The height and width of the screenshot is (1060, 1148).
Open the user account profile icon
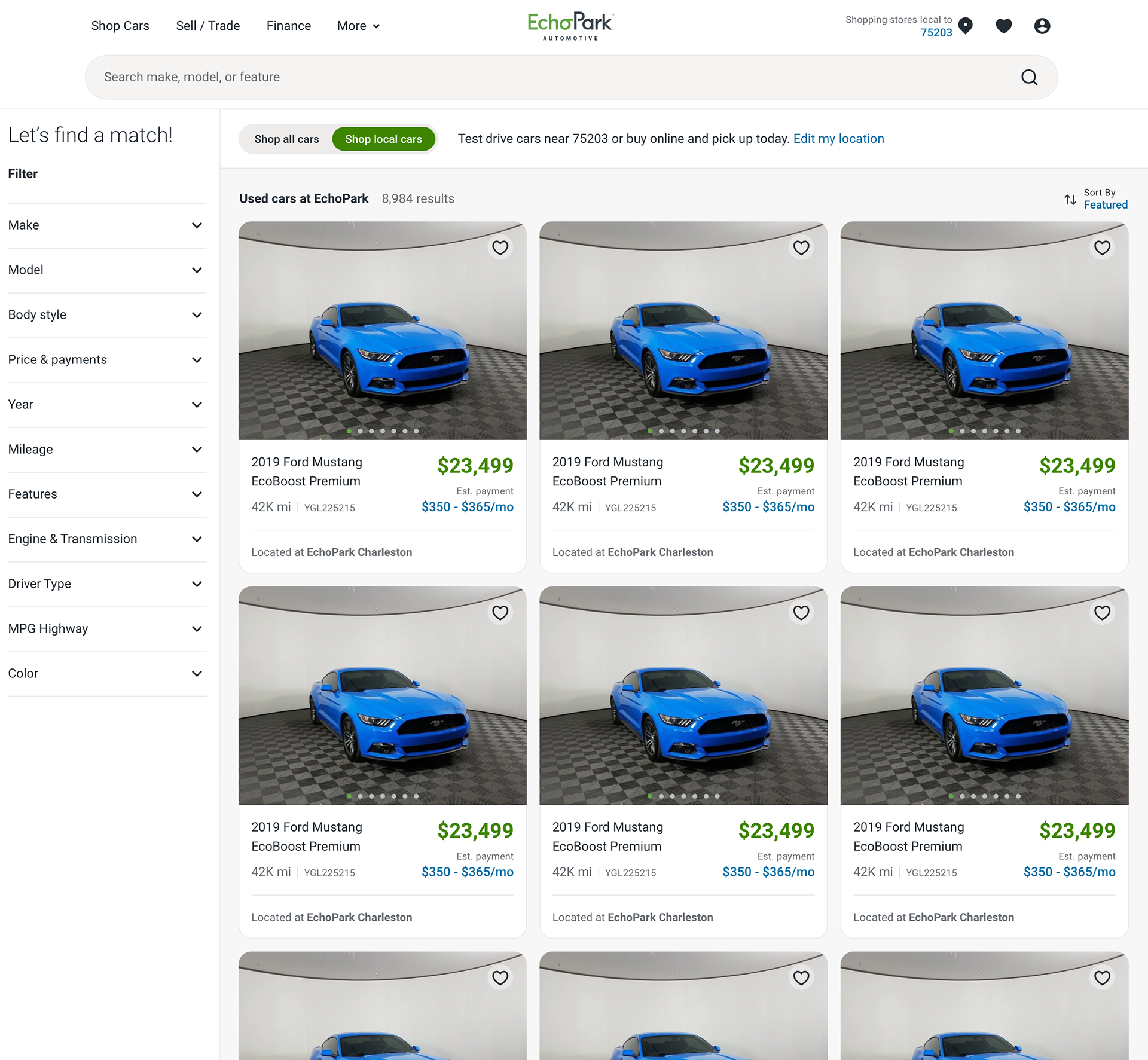pos(1042,26)
